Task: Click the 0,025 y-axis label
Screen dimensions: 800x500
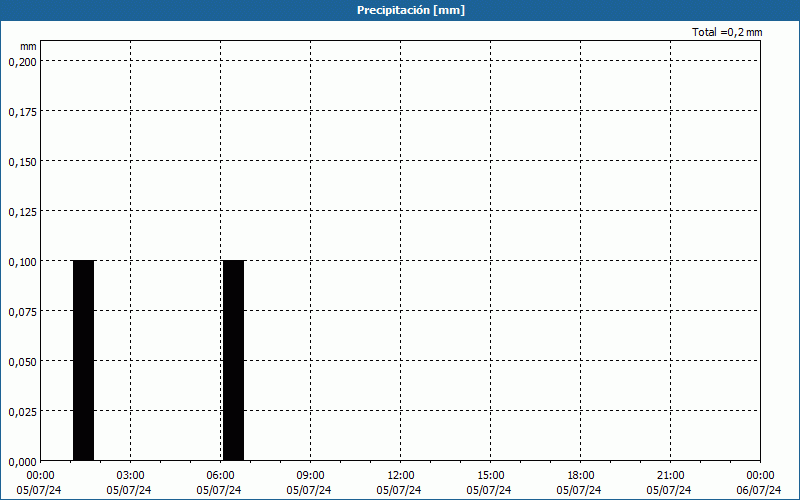Action: point(22,411)
